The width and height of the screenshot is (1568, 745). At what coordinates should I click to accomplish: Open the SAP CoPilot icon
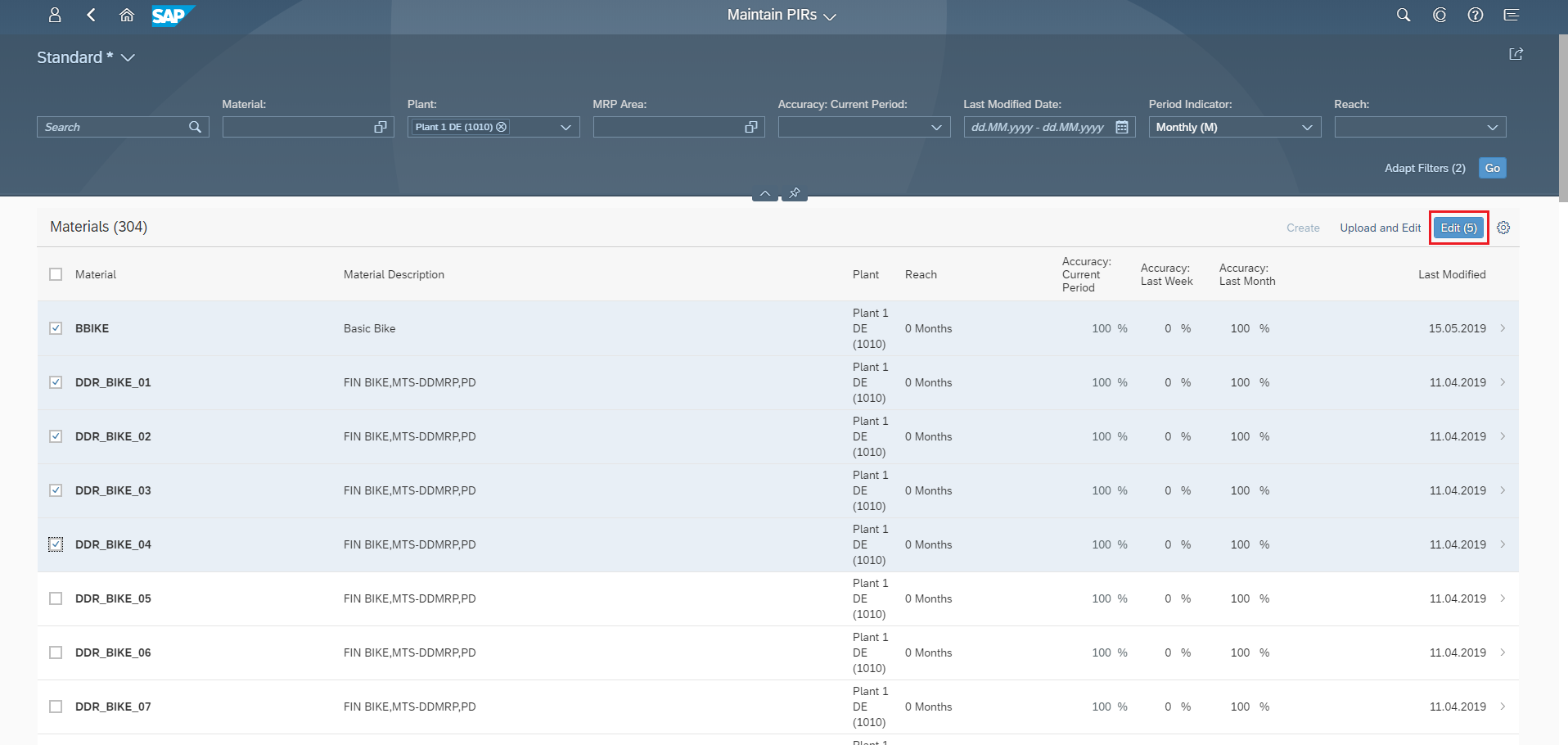(x=1440, y=15)
